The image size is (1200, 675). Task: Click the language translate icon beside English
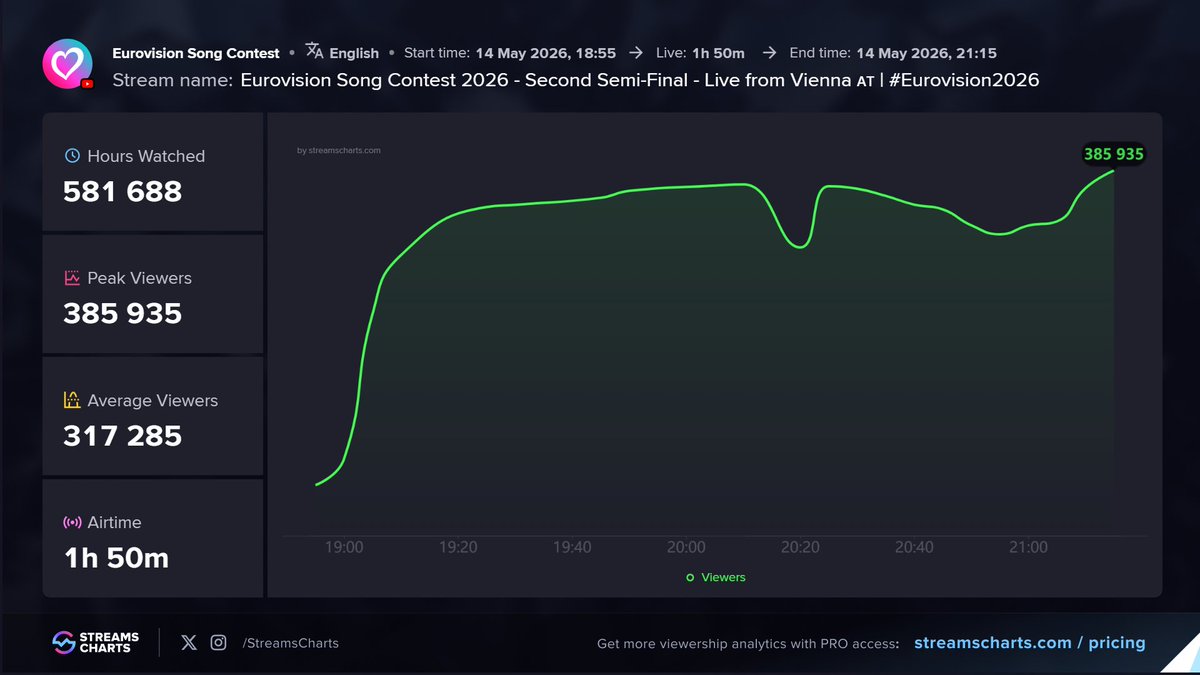point(314,51)
